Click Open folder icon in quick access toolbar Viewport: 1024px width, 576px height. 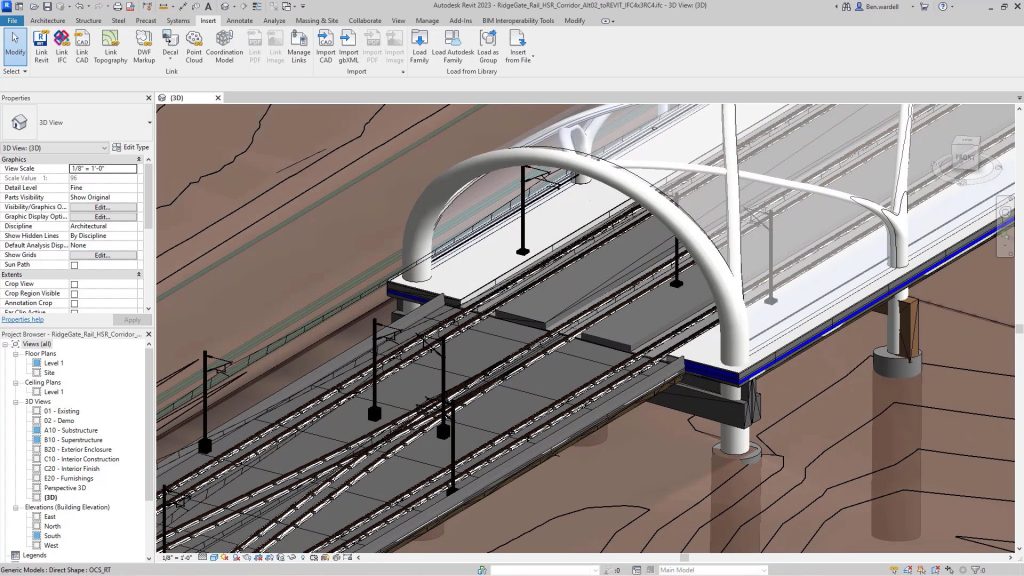(x=34, y=7)
